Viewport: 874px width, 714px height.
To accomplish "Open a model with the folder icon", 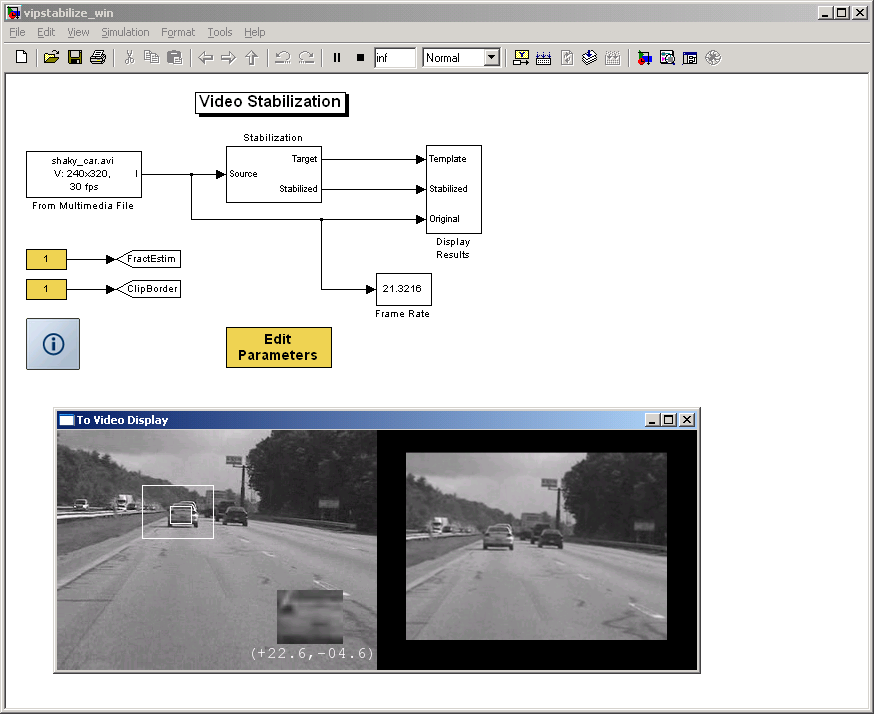I will tap(51, 57).
